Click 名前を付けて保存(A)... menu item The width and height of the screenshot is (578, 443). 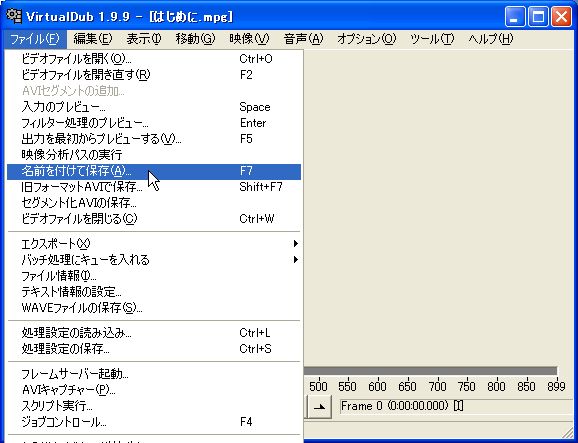pyautogui.click(x=154, y=171)
